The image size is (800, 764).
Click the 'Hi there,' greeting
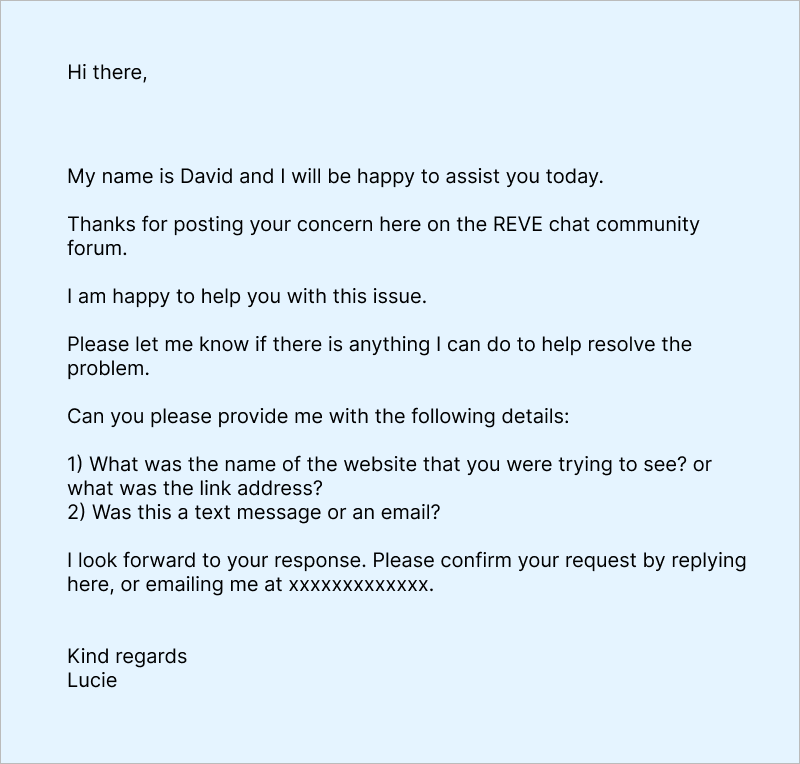(107, 73)
